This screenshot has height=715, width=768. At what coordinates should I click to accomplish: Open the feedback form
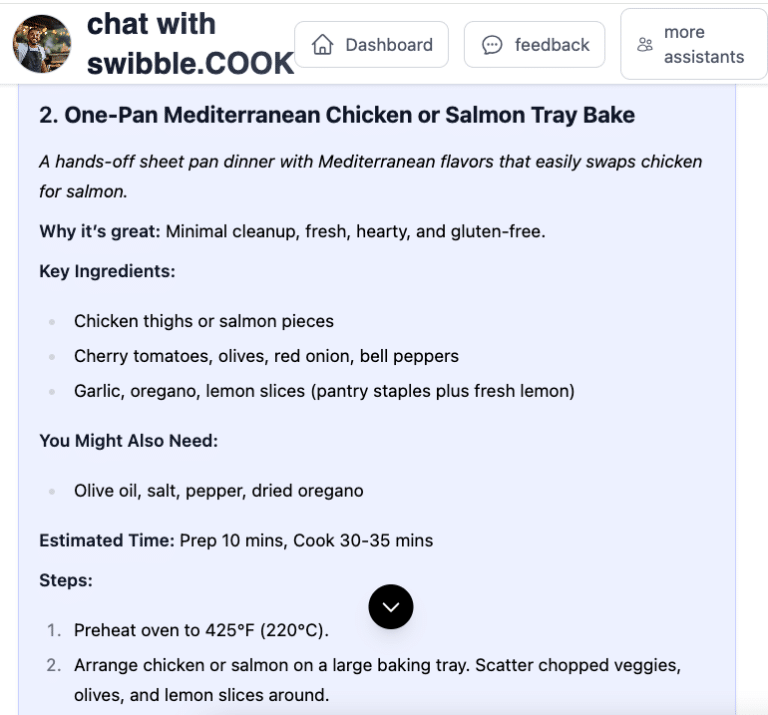click(x=535, y=45)
